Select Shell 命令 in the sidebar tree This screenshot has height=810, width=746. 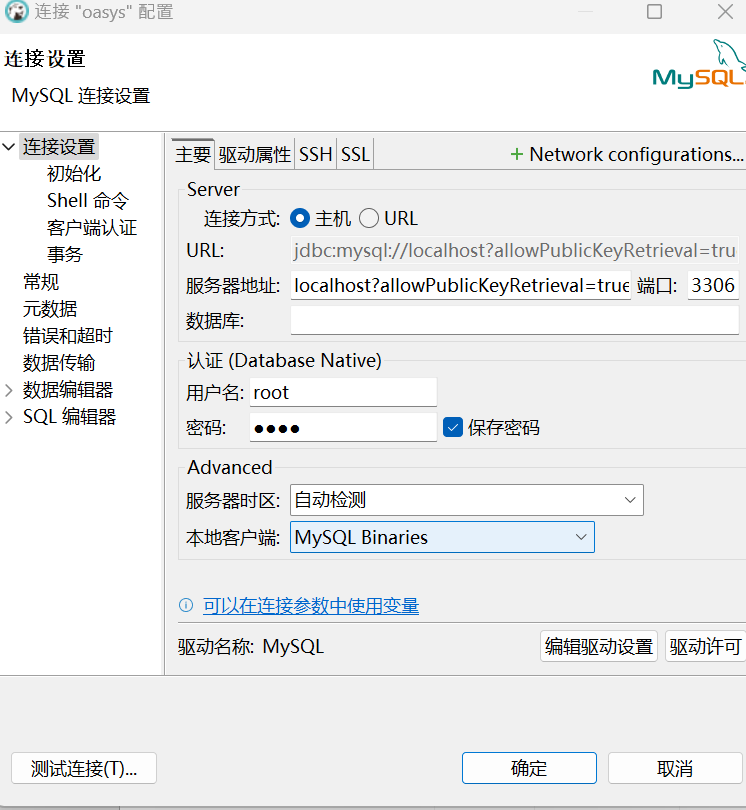coord(88,201)
